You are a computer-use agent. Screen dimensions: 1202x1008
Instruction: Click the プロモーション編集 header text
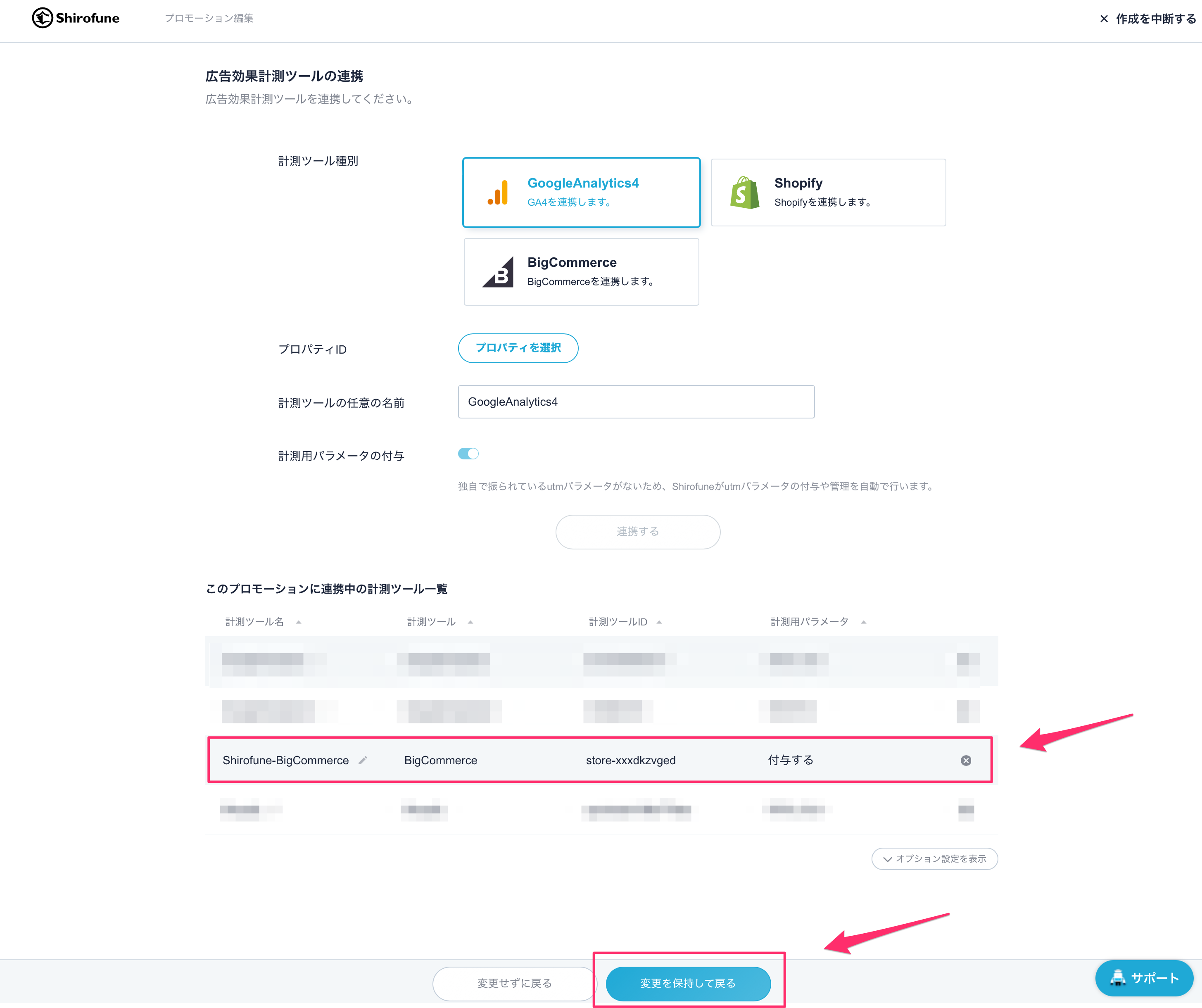pyautogui.click(x=209, y=18)
